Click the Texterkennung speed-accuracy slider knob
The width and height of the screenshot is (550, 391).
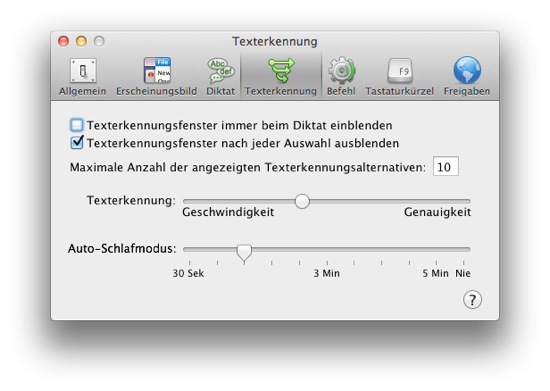(302, 201)
